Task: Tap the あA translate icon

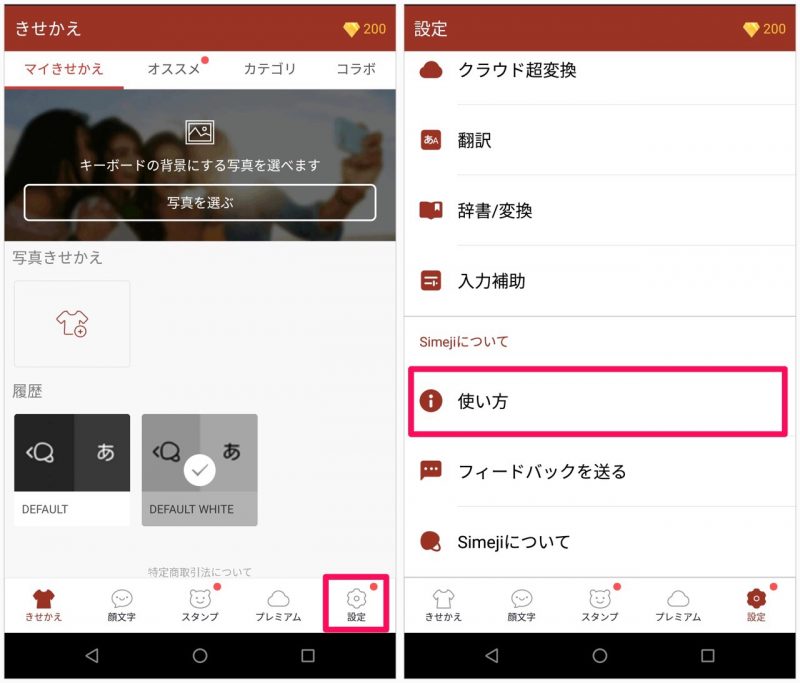Action: click(431, 140)
